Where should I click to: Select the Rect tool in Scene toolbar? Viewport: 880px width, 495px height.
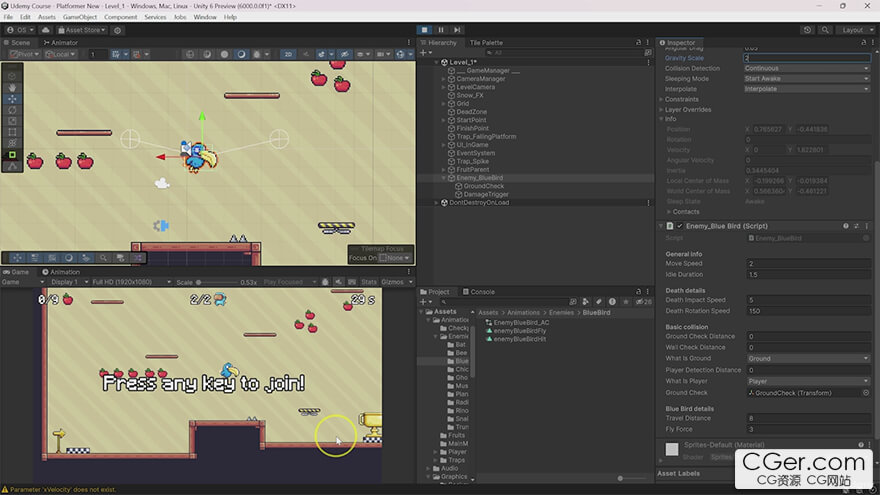(12, 132)
